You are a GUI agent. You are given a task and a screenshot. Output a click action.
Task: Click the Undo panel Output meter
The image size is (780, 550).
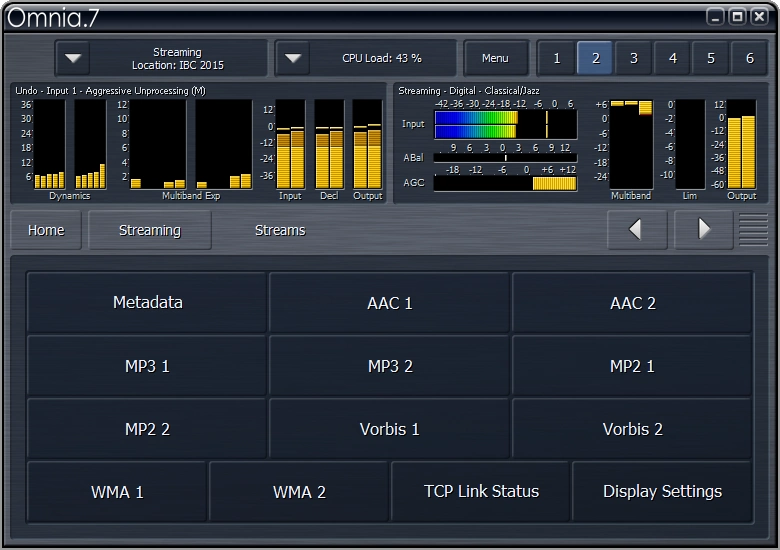point(368,144)
